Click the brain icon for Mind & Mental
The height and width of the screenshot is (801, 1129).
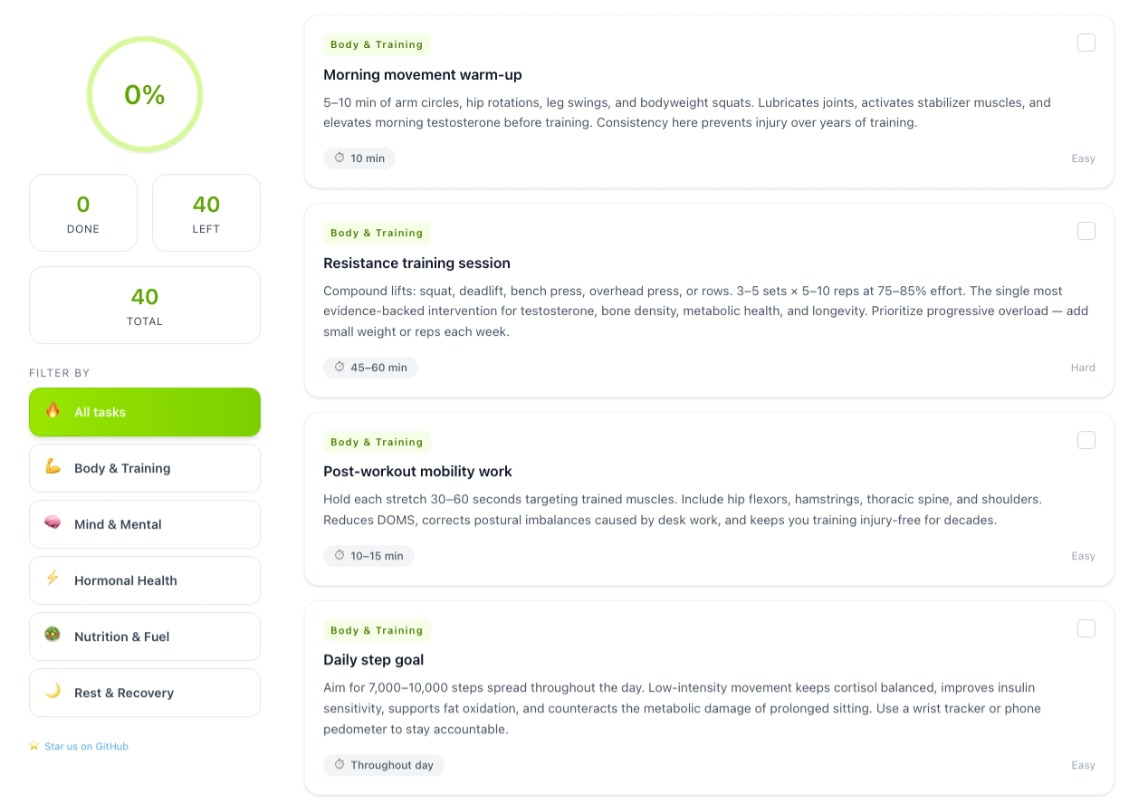(53, 522)
